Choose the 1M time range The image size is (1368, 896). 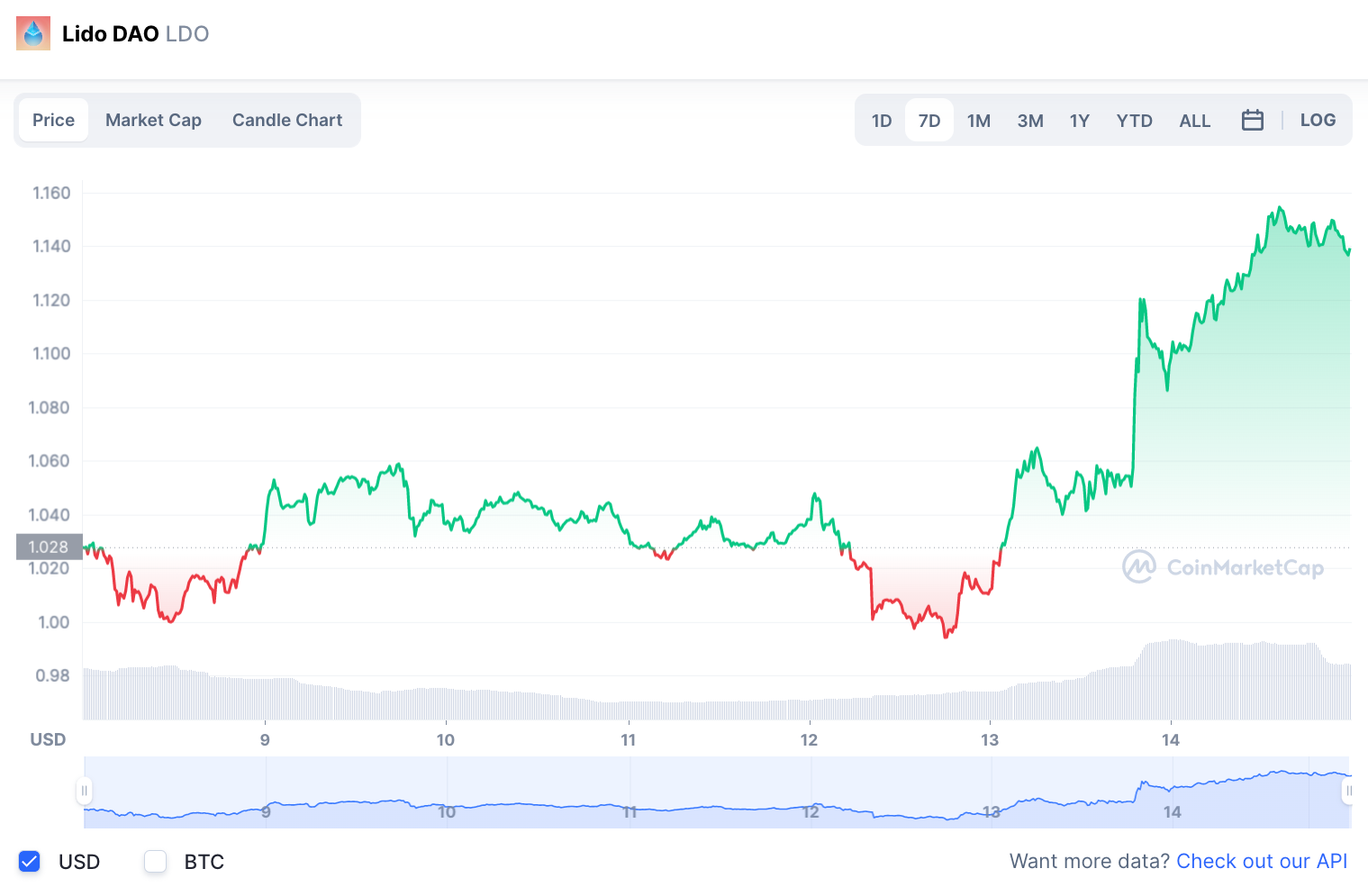point(979,120)
